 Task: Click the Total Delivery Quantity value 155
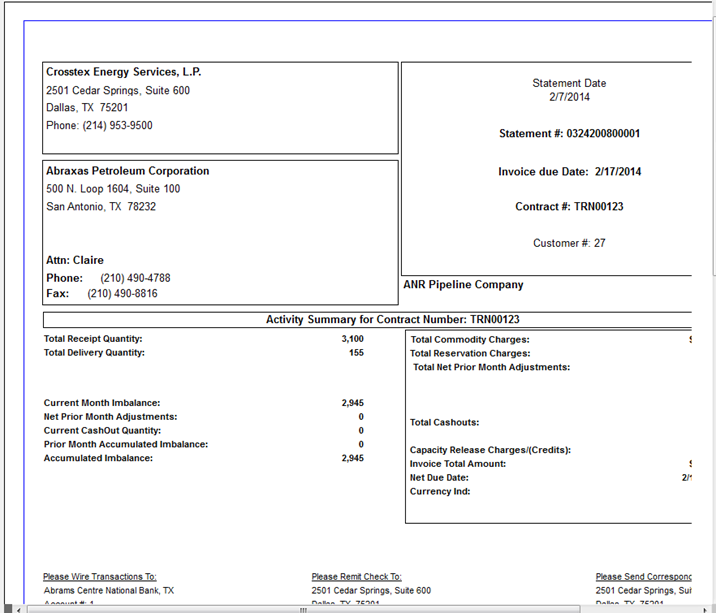pyautogui.click(x=356, y=352)
